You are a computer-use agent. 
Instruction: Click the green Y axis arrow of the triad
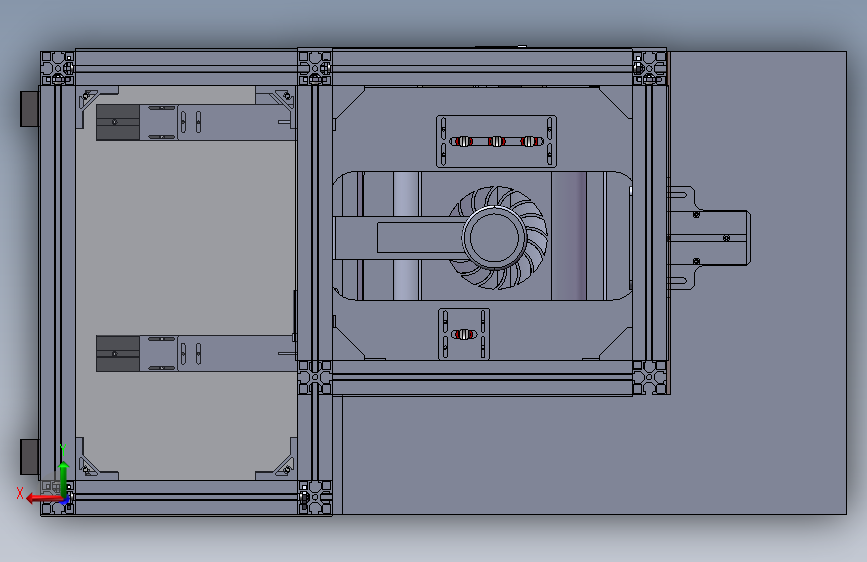pos(64,478)
